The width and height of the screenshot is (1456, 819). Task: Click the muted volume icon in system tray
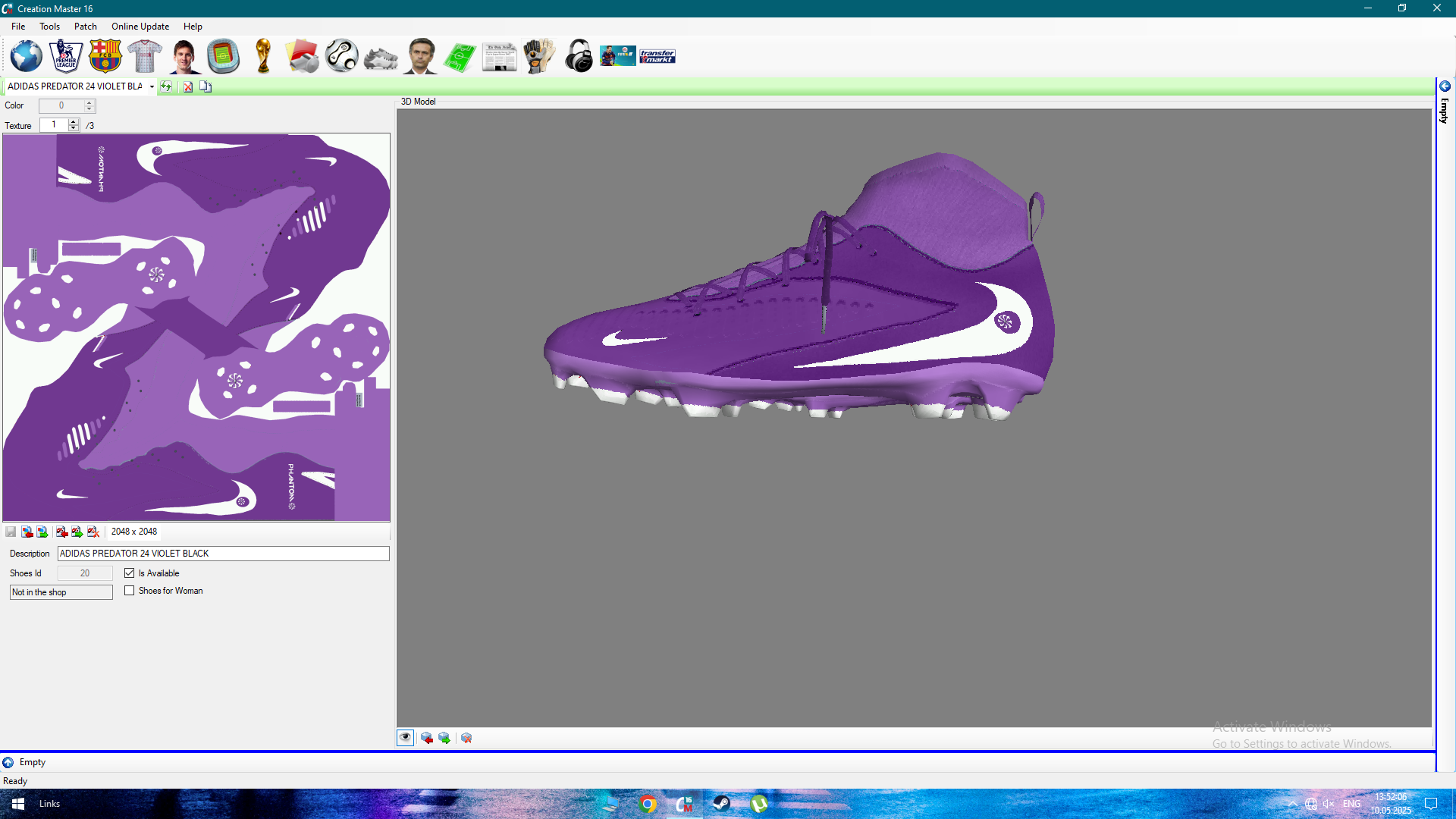tap(1329, 804)
